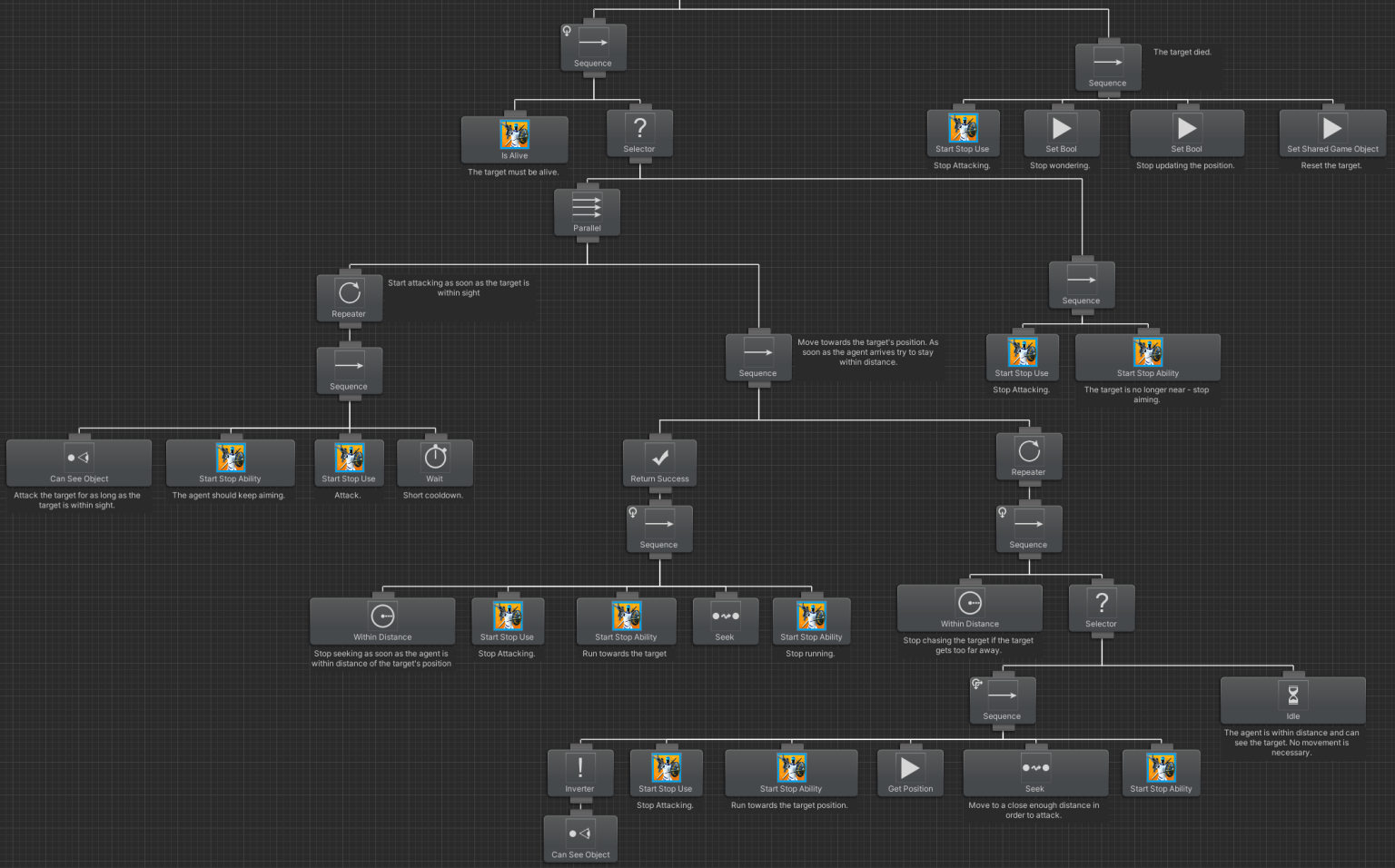1395x868 pixels.
Task: Select the Can See Object node at bottom
Action: point(579,834)
